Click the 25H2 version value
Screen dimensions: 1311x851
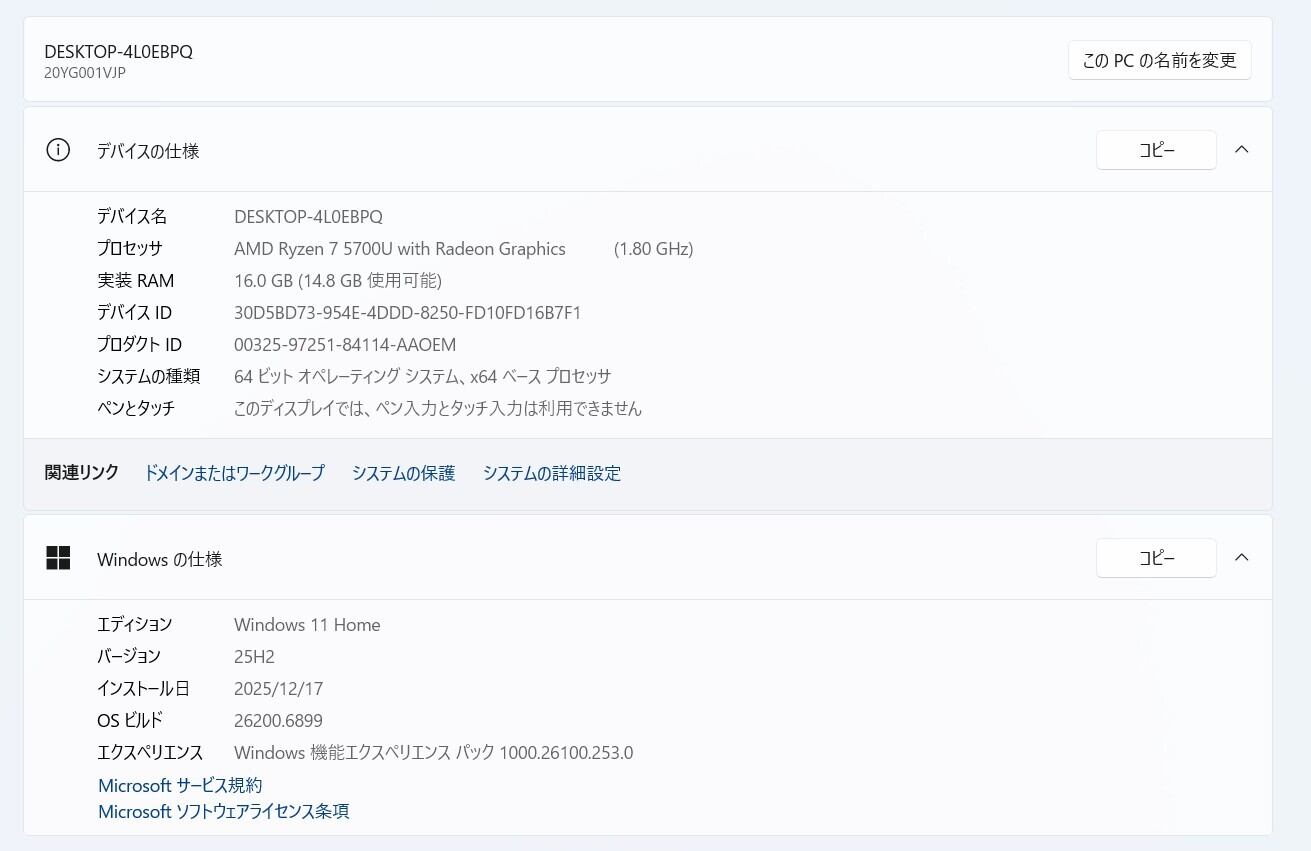[254, 657]
